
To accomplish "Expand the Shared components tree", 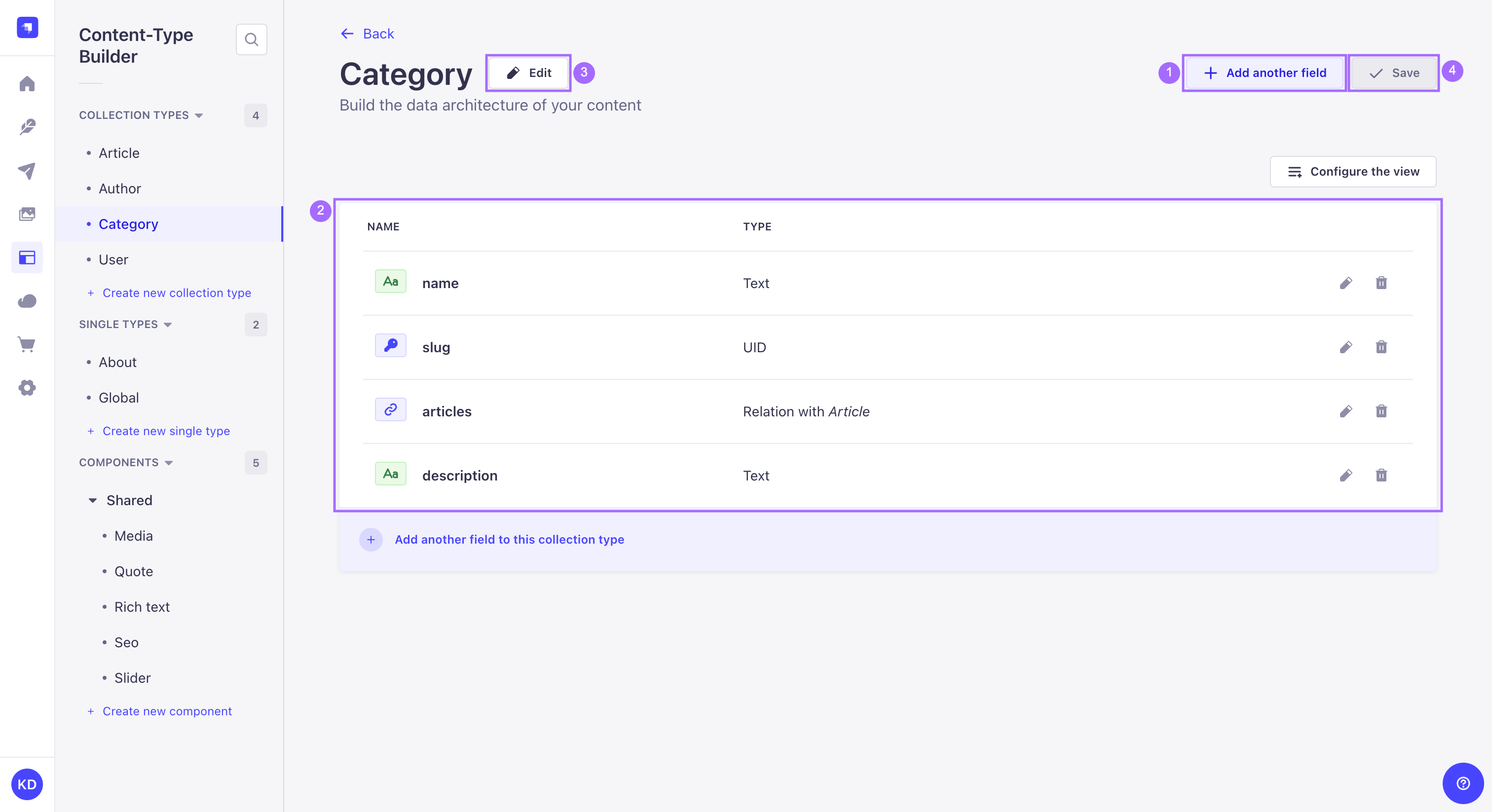I will tap(92, 500).
